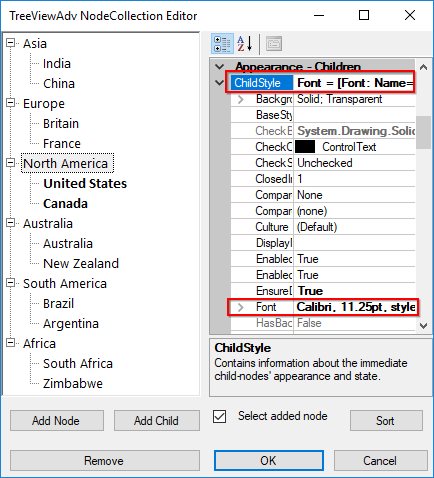Image resolution: width=434 pixels, height=478 pixels.
Task: Click the property grid scroll down arrow
Action: [x=423, y=326]
